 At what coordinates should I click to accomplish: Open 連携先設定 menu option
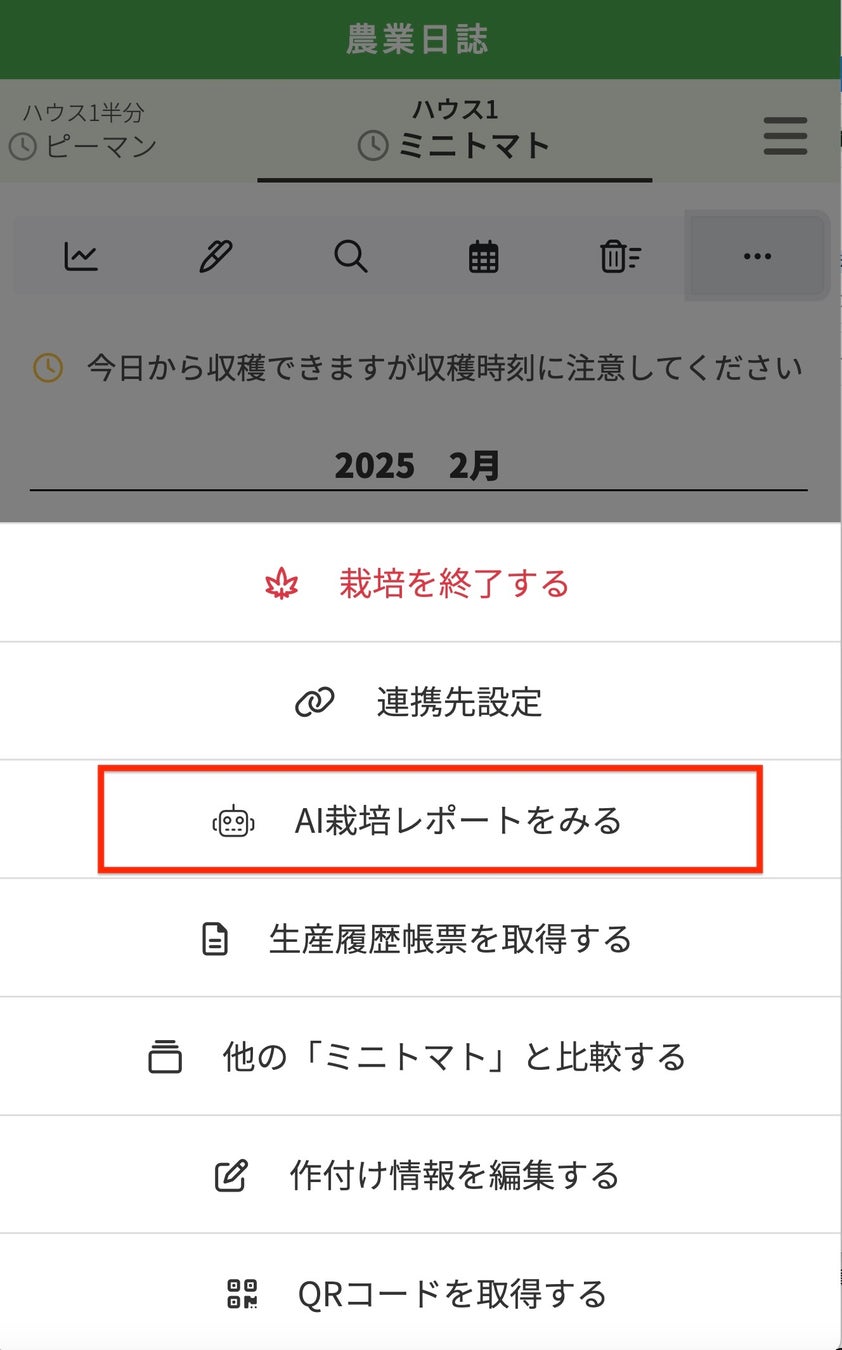coord(458,702)
